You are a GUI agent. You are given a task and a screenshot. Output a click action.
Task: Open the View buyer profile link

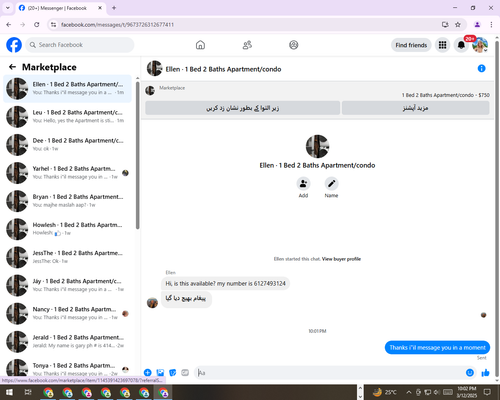(x=341, y=259)
